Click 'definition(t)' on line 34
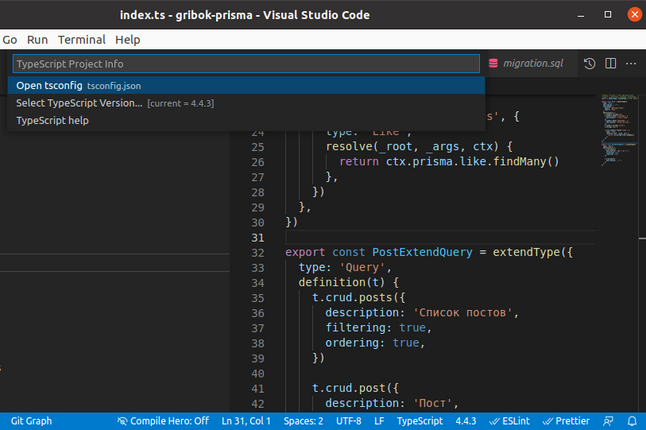 (x=342, y=283)
